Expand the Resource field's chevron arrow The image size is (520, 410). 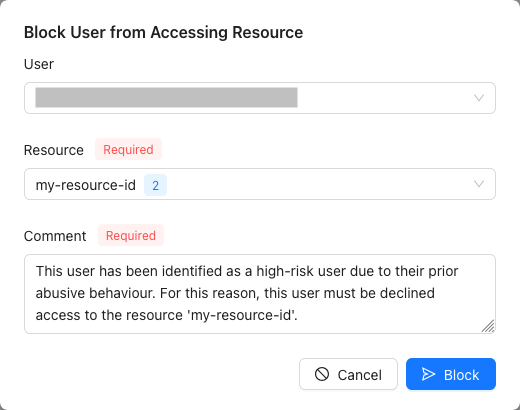click(x=479, y=184)
